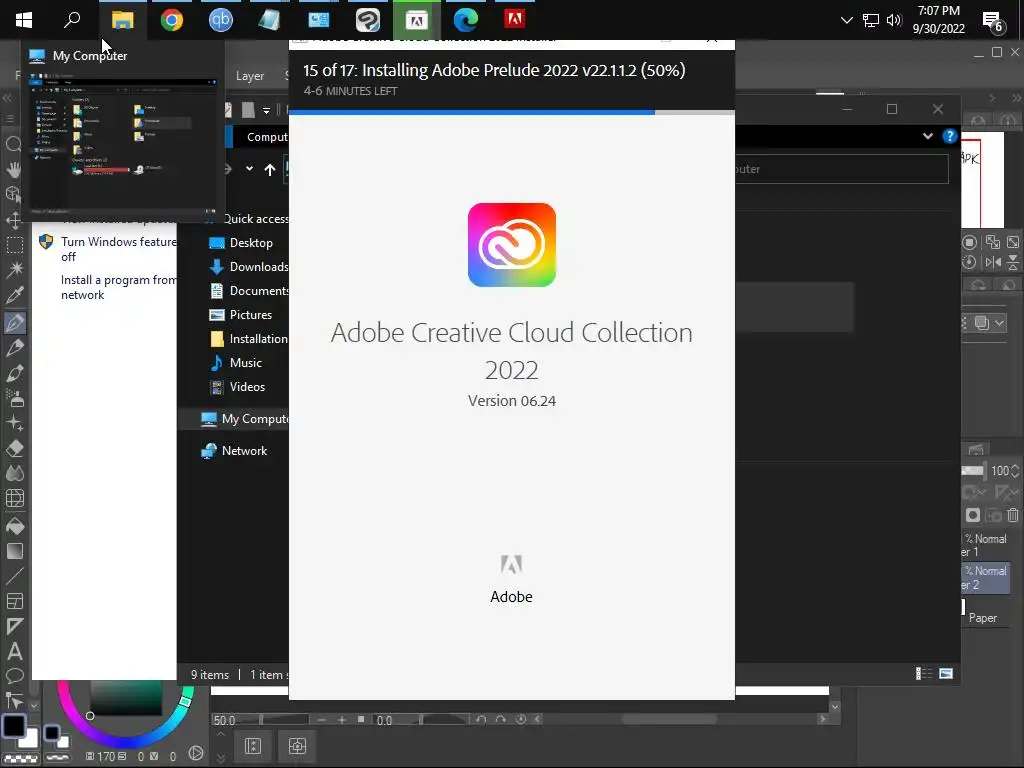This screenshot has height=768, width=1024.
Task: Select the Text tool
Action: (x=14, y=651)
